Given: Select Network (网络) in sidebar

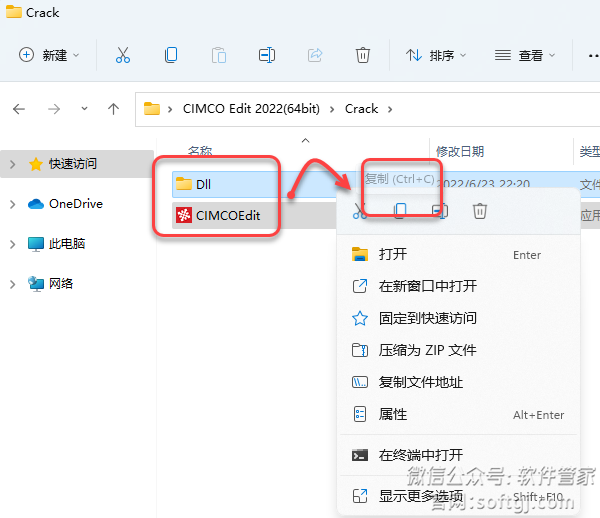Looking at the screenshot, I should tap(50, 284).
